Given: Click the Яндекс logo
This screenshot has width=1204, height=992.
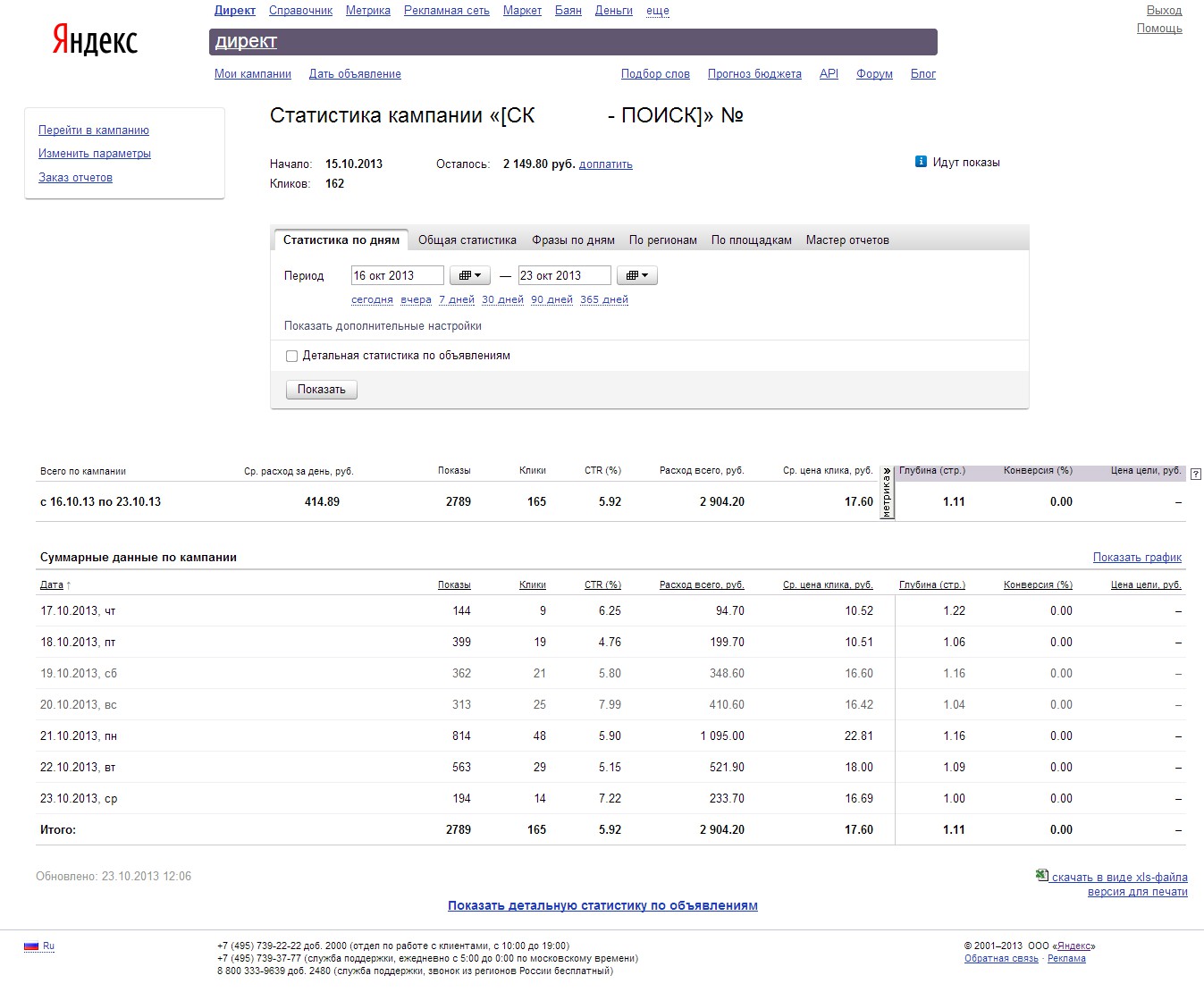Looking at the screenshot, I should tap(95, 40).
